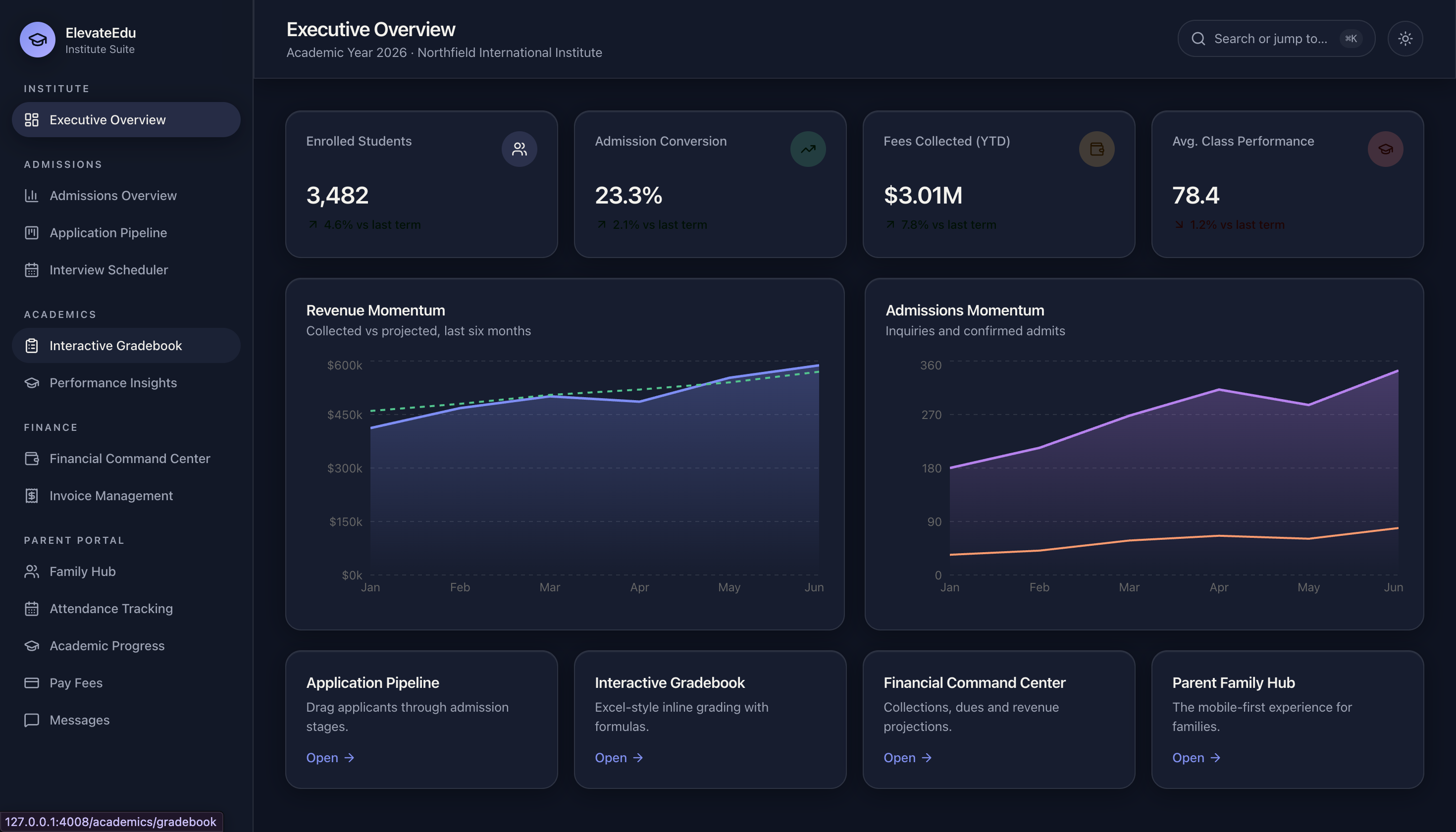1456x832 pixels.
Task: Click the Interview Scheduler calendar icon
Action: click(x=31, y=270)
